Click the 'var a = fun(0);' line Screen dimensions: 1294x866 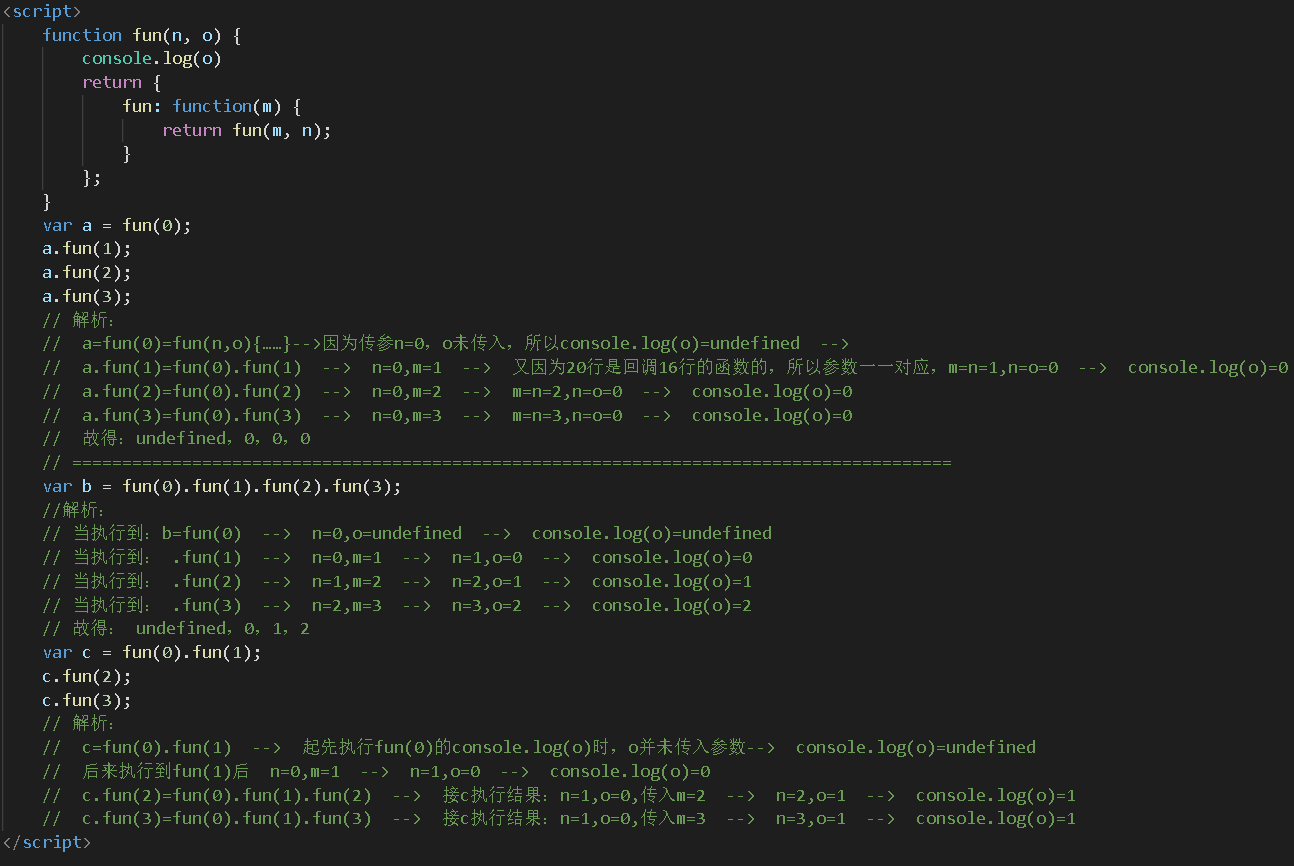tap(116, 225)
